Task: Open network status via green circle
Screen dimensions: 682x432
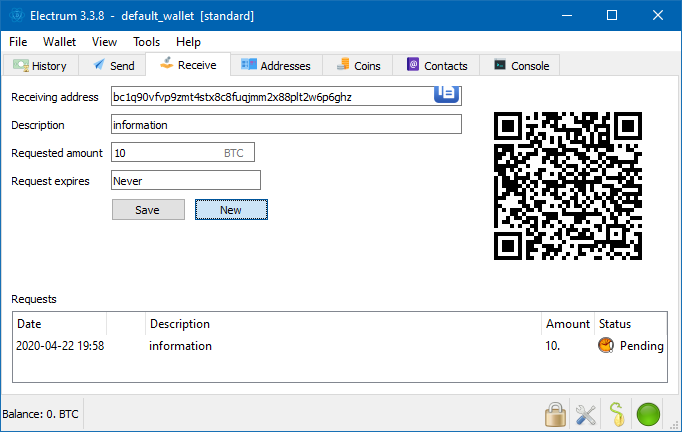Action: click(648, 414)
